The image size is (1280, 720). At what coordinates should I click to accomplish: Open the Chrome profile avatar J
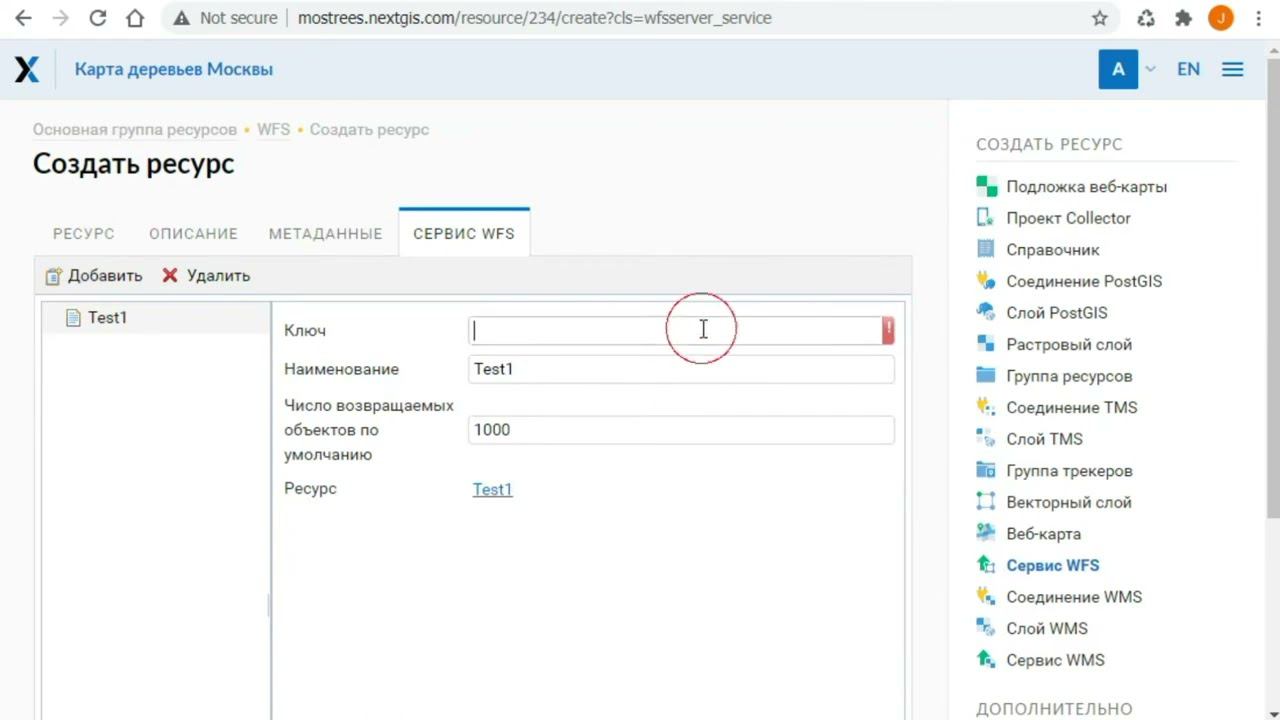pyautogui.click(x=1221, y=18)
